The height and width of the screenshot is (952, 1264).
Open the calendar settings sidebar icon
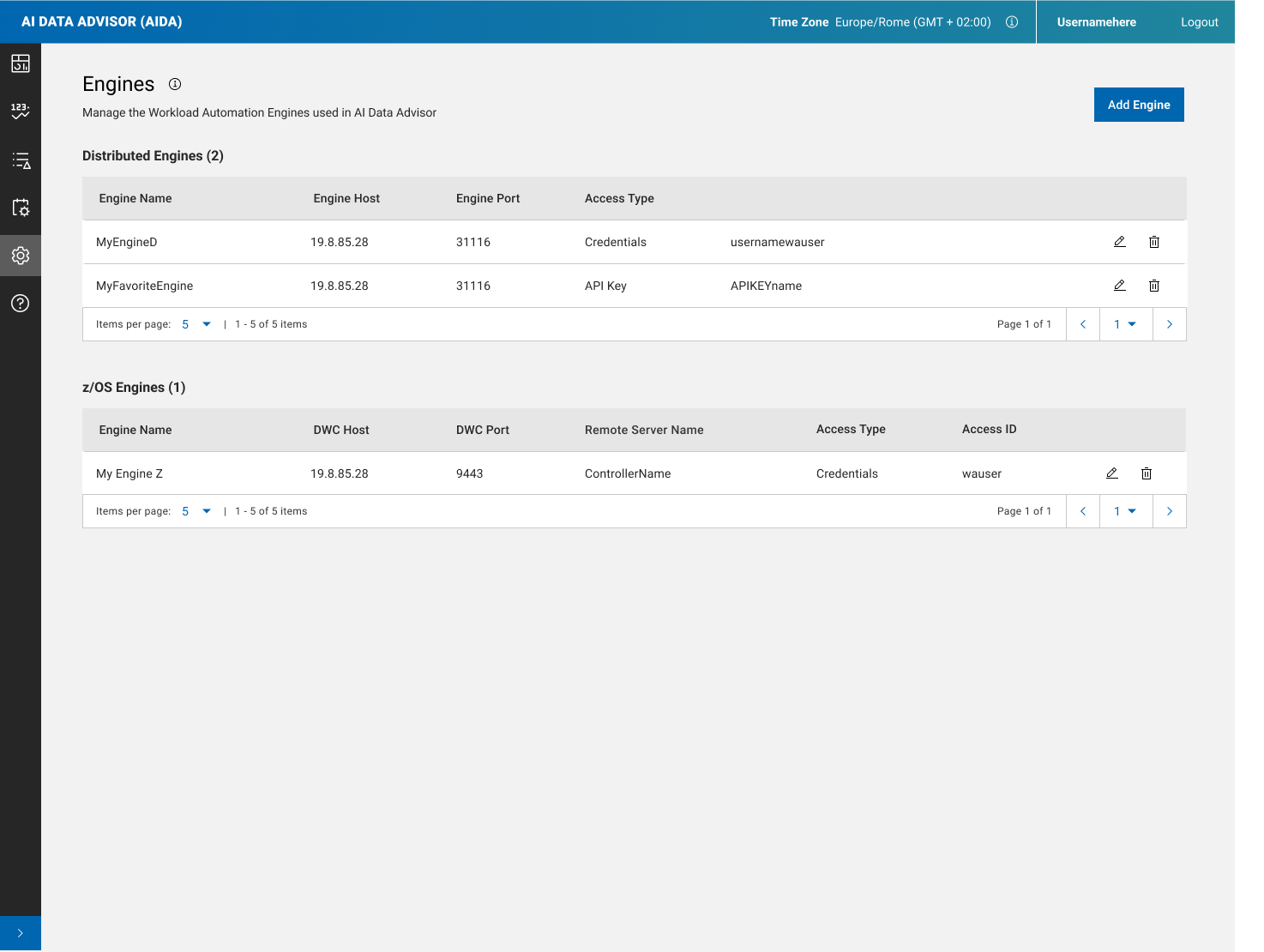[x=21, y=208]
